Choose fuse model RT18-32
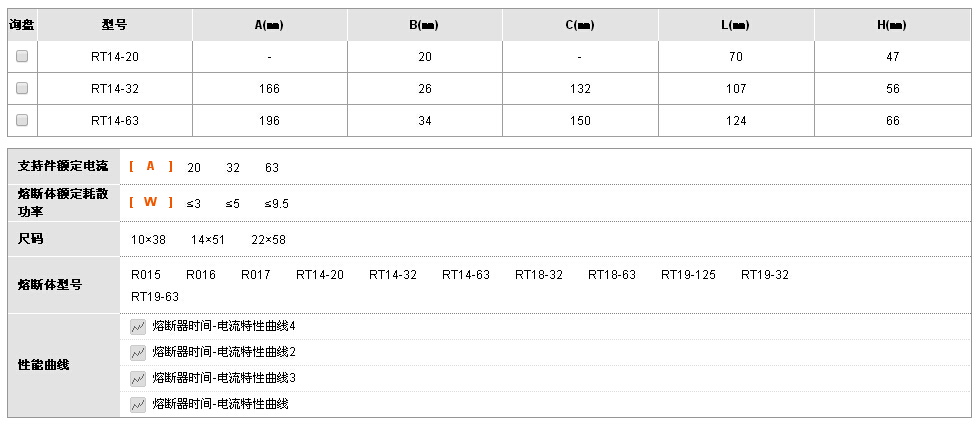 [x=538, y=274]
